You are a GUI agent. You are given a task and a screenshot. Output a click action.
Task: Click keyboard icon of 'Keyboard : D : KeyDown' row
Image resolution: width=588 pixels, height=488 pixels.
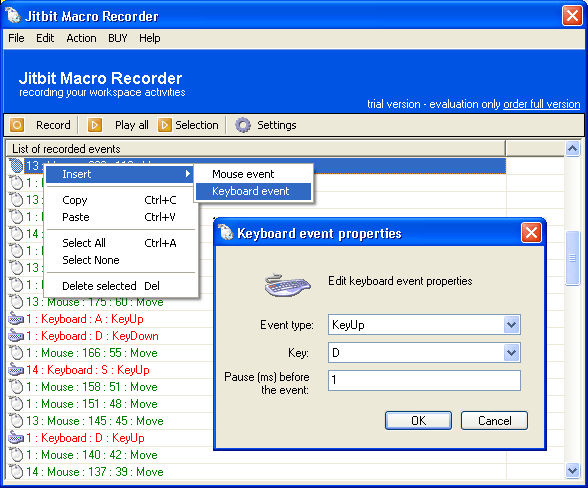[x=16, y=336]
